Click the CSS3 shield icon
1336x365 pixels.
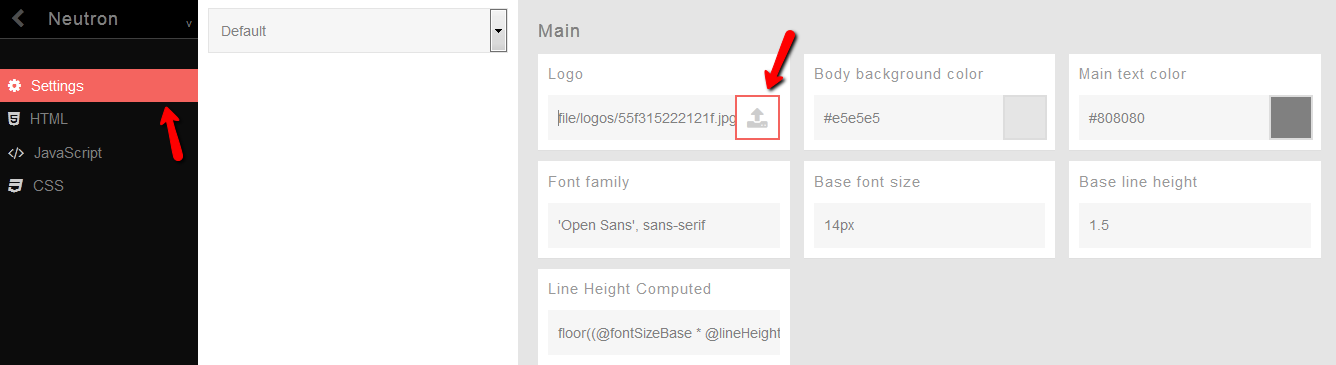click(x=15, y=186)
